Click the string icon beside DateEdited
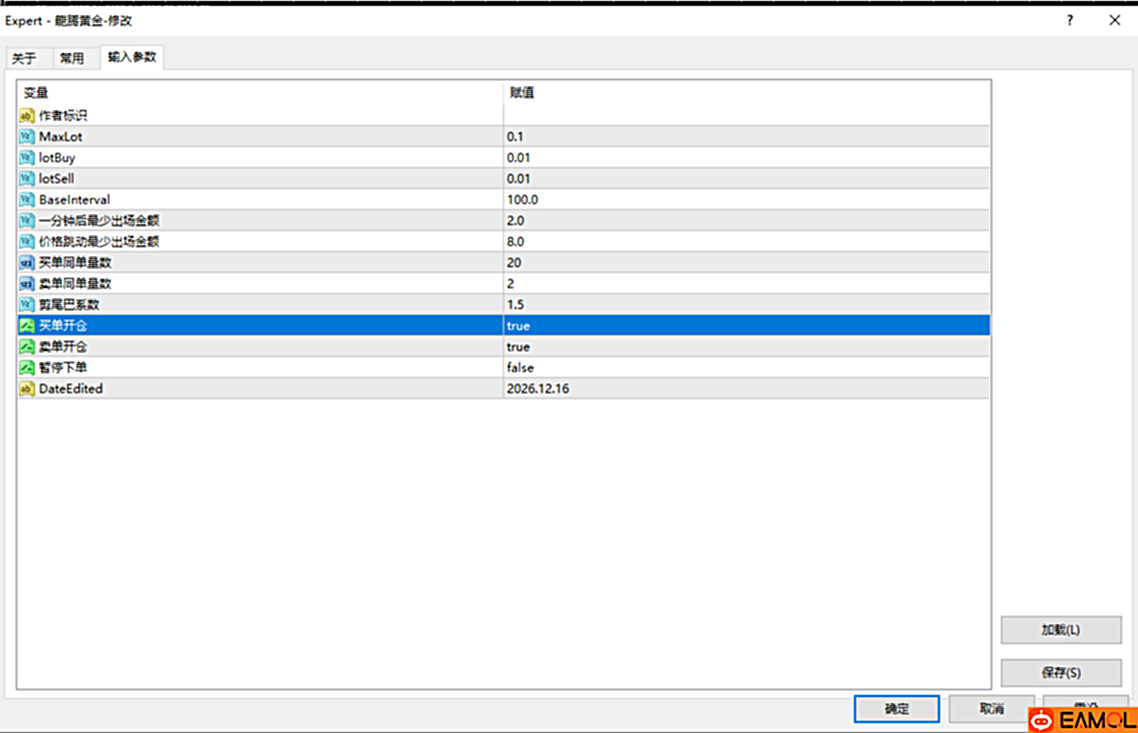Screen dimensions: 1138x733 [27, 389]
